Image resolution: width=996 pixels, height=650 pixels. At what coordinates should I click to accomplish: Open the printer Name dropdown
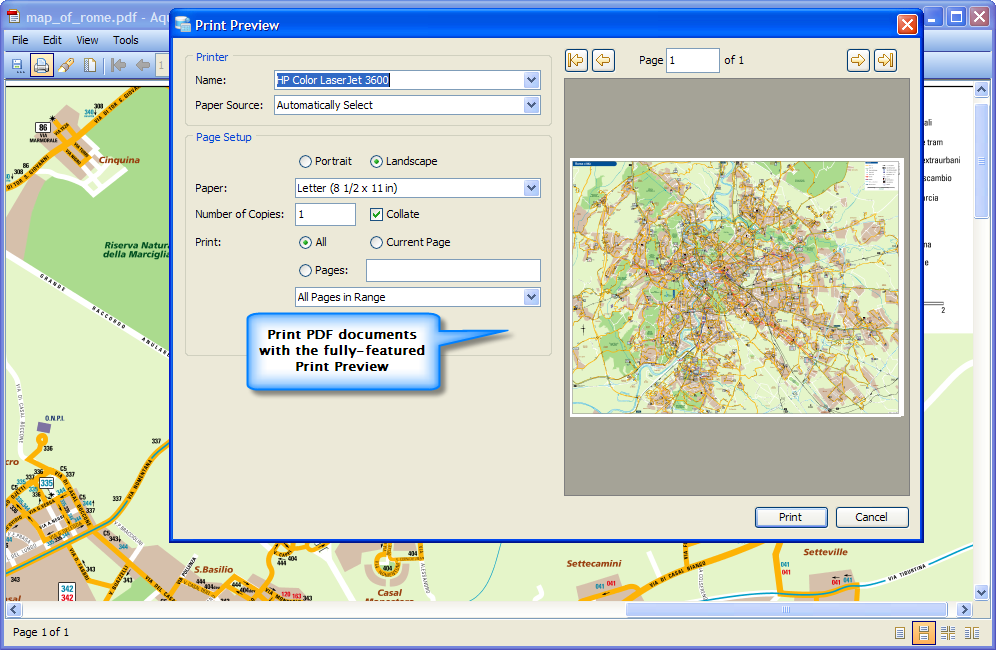click(x=531, y=80)
